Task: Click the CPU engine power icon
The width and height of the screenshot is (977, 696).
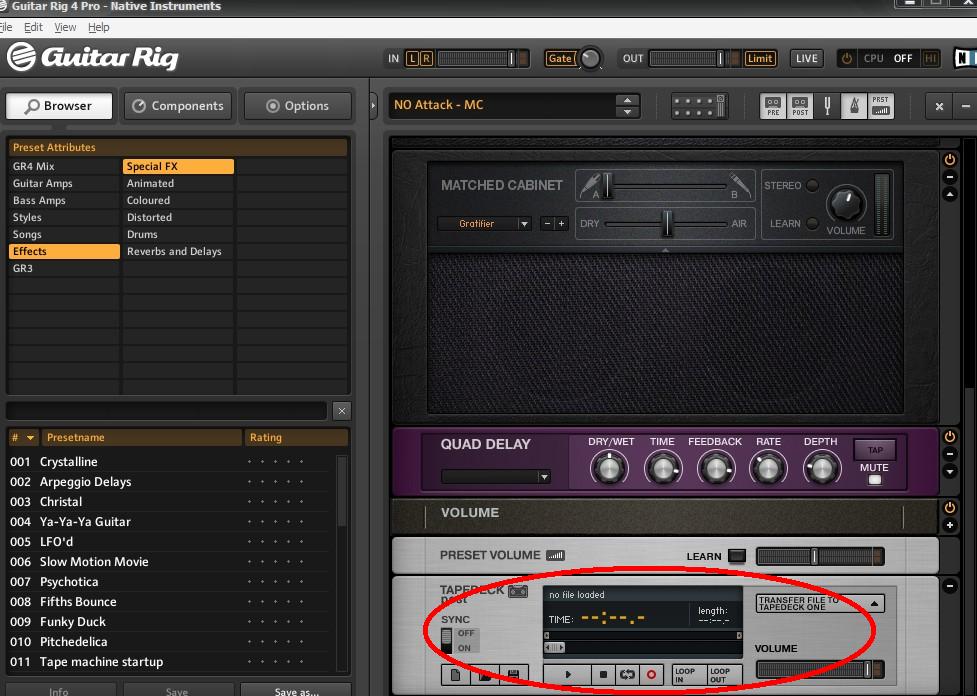Action: coord(846,59)
